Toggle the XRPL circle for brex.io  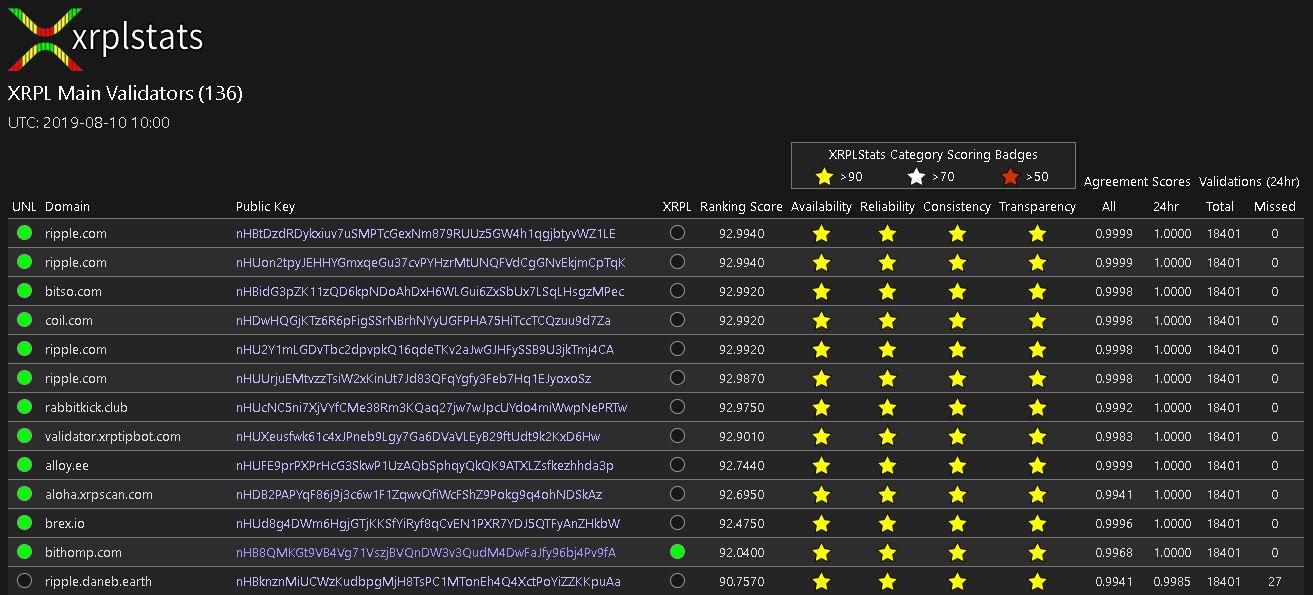click(677, 522)
